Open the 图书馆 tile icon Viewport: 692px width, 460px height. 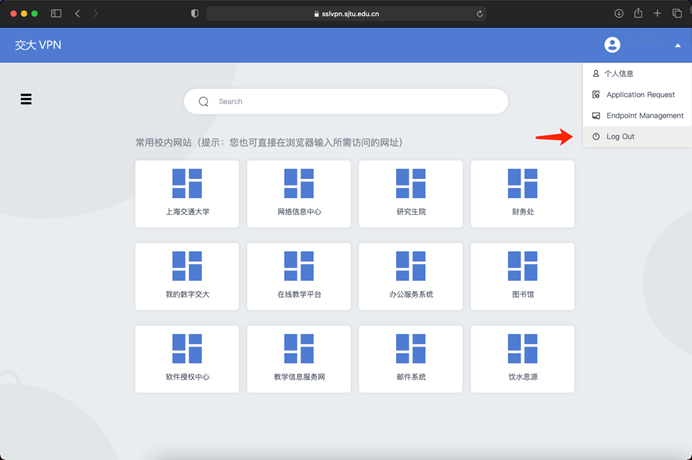(523, 266)
